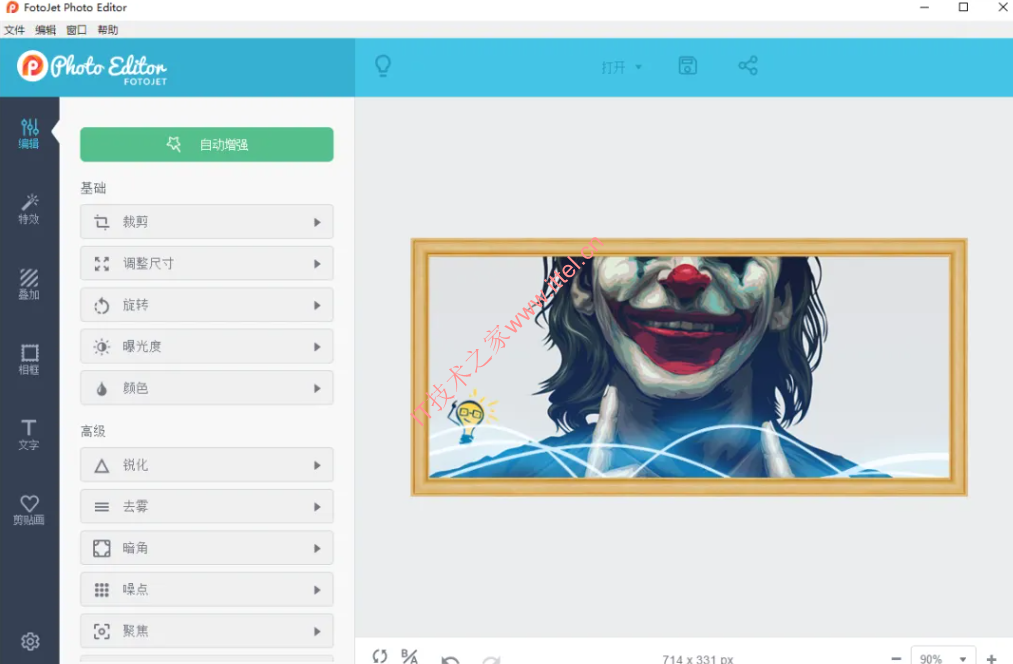Expand the 锐化 row arrow
Viewport: 1013px width, 664px height.
[317, 465]
